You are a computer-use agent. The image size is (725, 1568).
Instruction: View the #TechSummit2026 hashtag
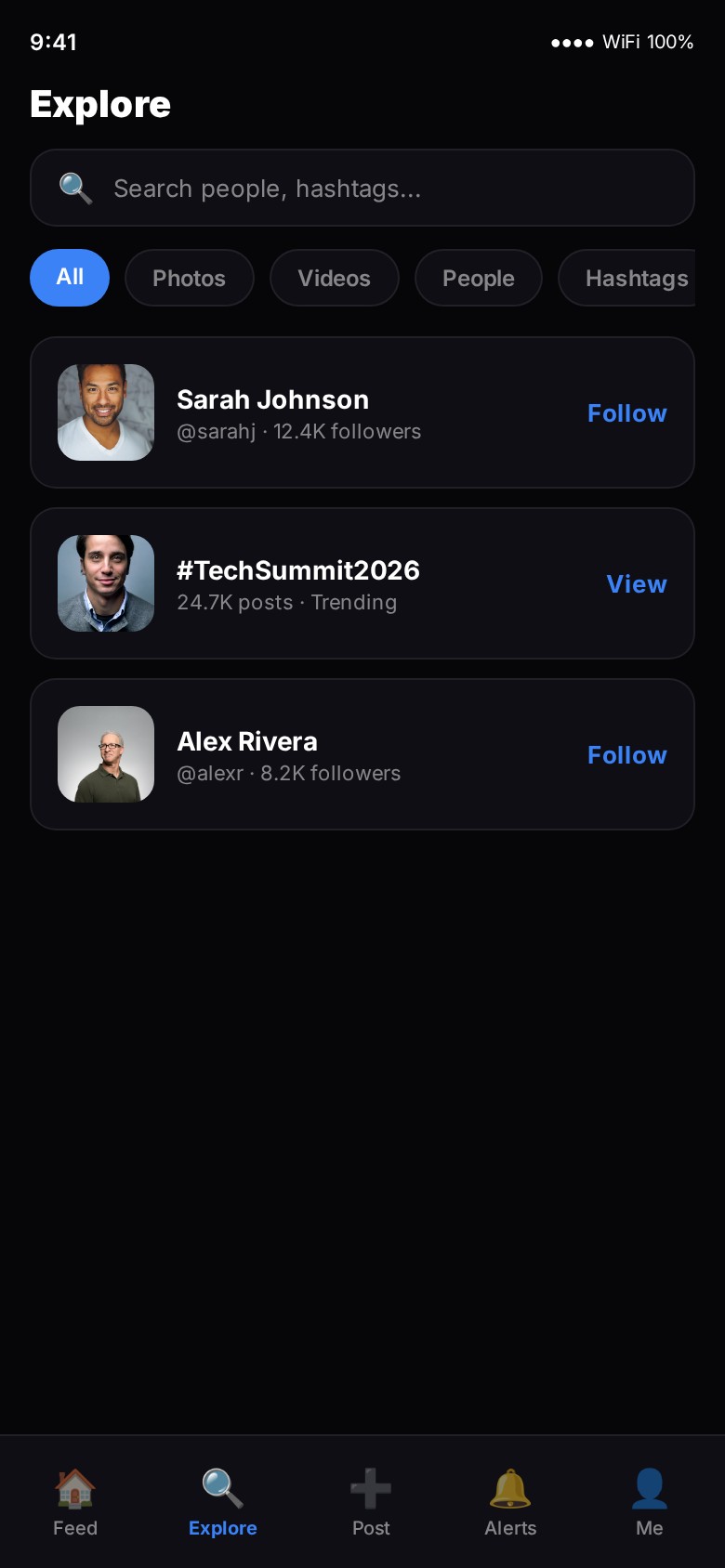coord(636,584)
